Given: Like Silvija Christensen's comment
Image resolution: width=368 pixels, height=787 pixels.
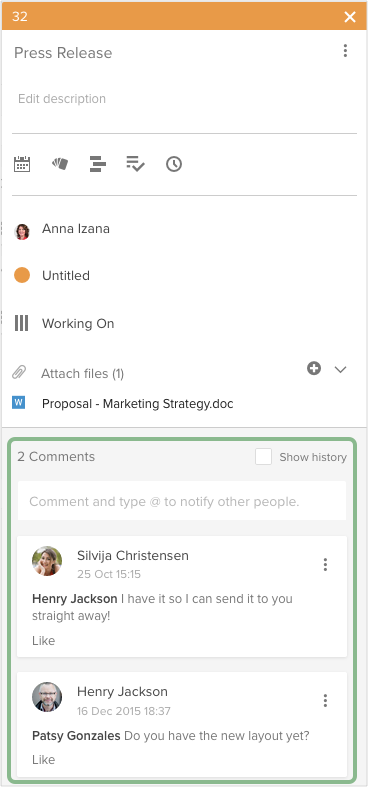Looking at the screenshot, I should click(x=44, y=640).
